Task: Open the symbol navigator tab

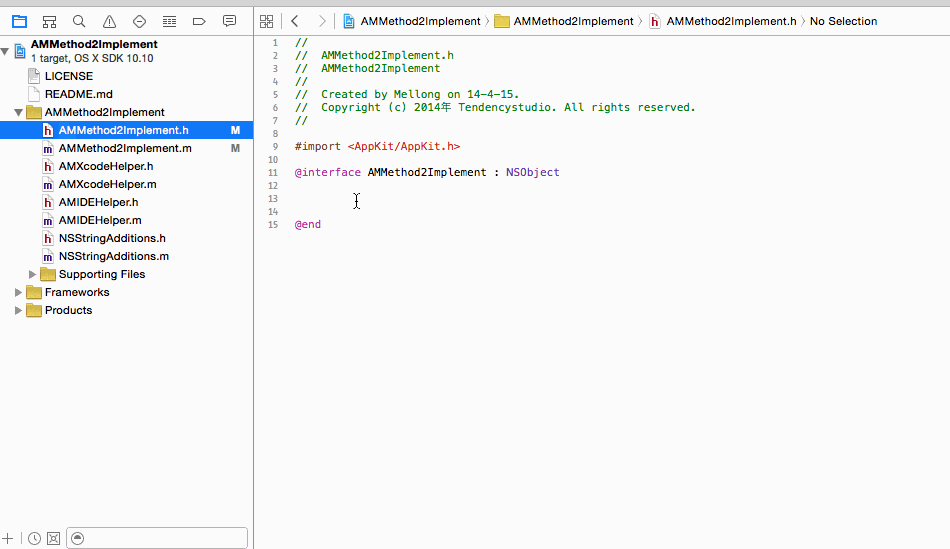Action: coord(49,21)
